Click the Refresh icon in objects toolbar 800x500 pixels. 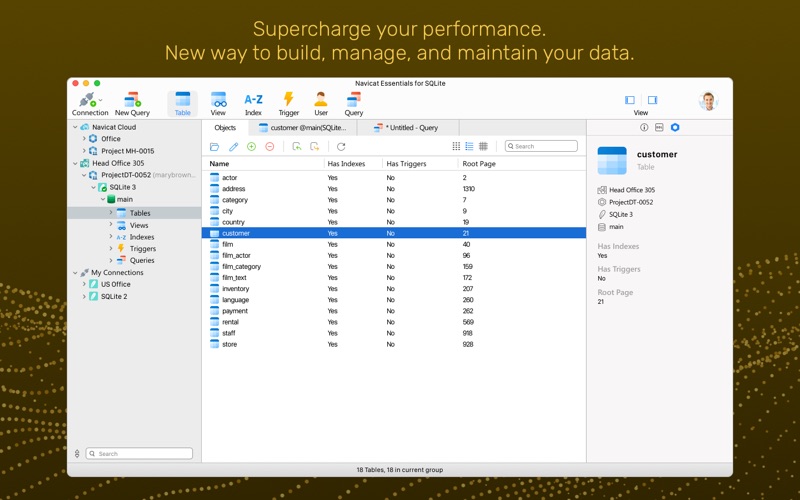(x=341, y=147)
